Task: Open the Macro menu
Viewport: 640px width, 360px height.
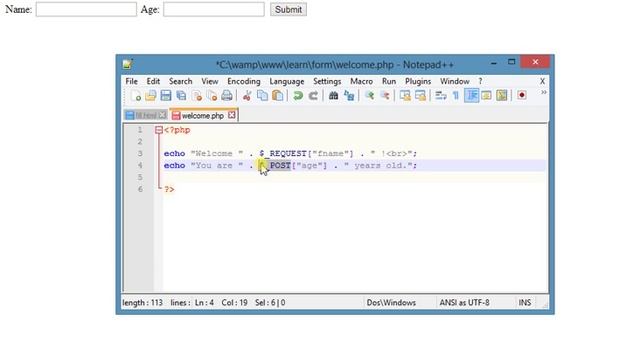Action: pos(361,81)
